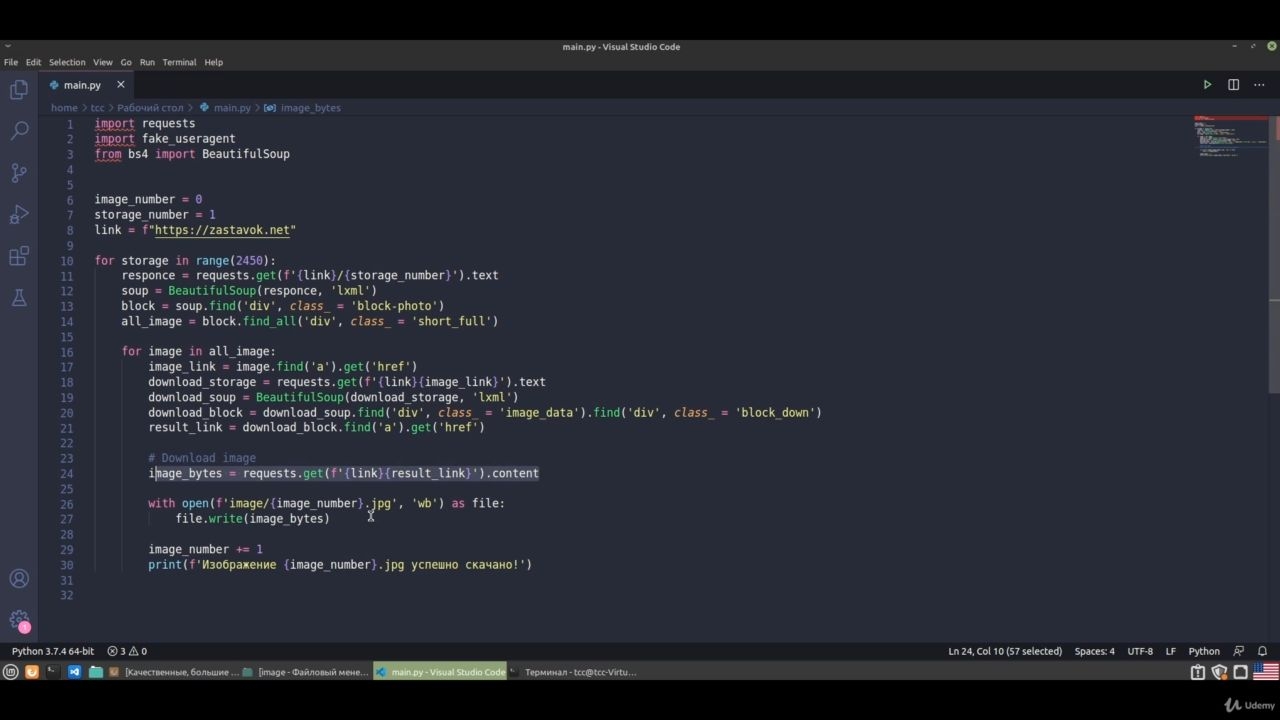Open the Extensions view
The image size is (1280, 720).
pos(19,256)
